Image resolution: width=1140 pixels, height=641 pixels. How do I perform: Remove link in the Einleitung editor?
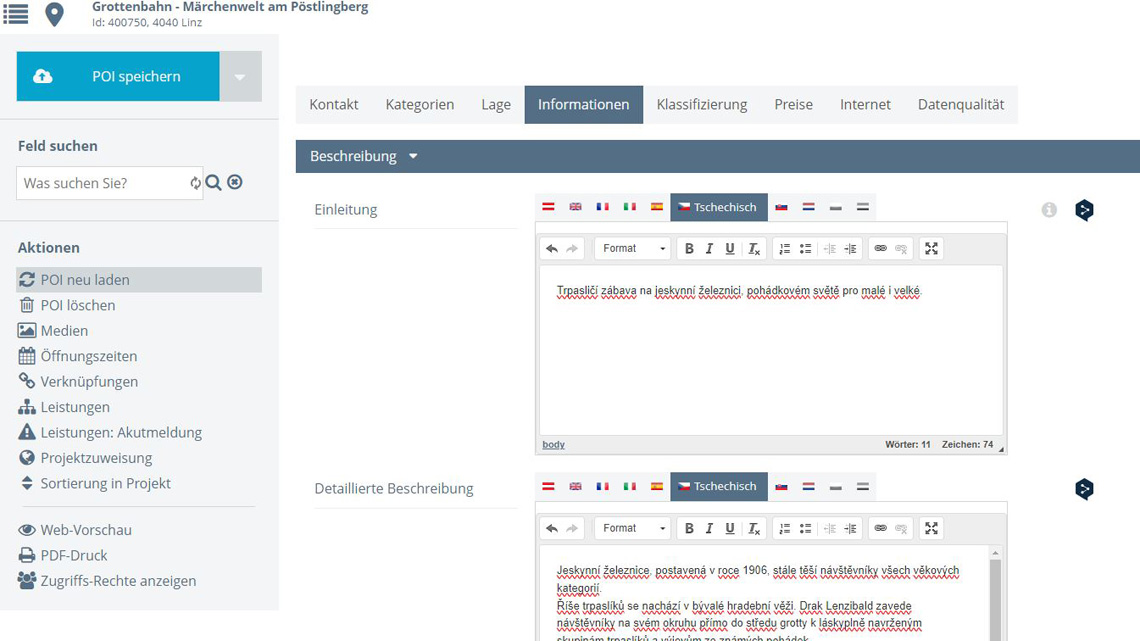point(901,249)
